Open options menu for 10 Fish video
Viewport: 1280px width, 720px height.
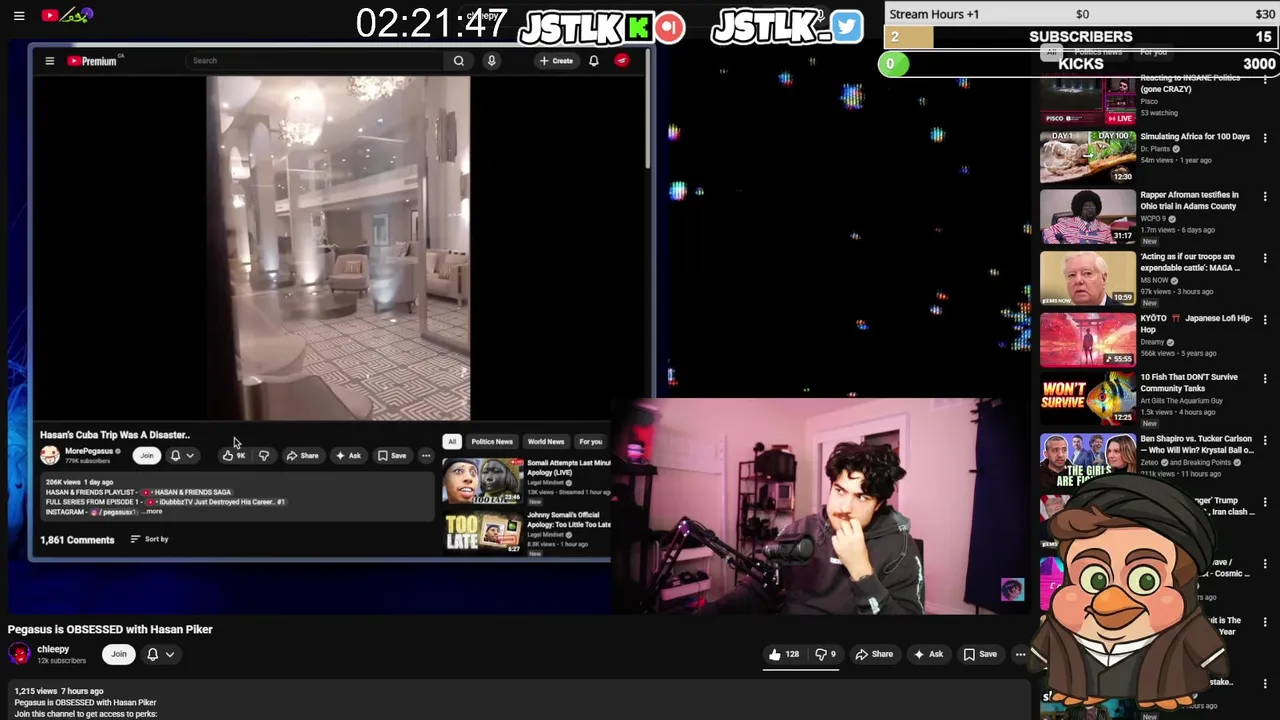pos(1265,379)
